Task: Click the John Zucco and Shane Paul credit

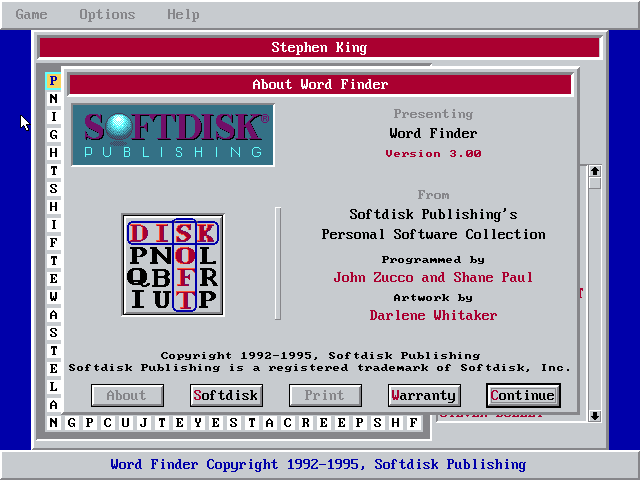Action: [x=433, y=278]
